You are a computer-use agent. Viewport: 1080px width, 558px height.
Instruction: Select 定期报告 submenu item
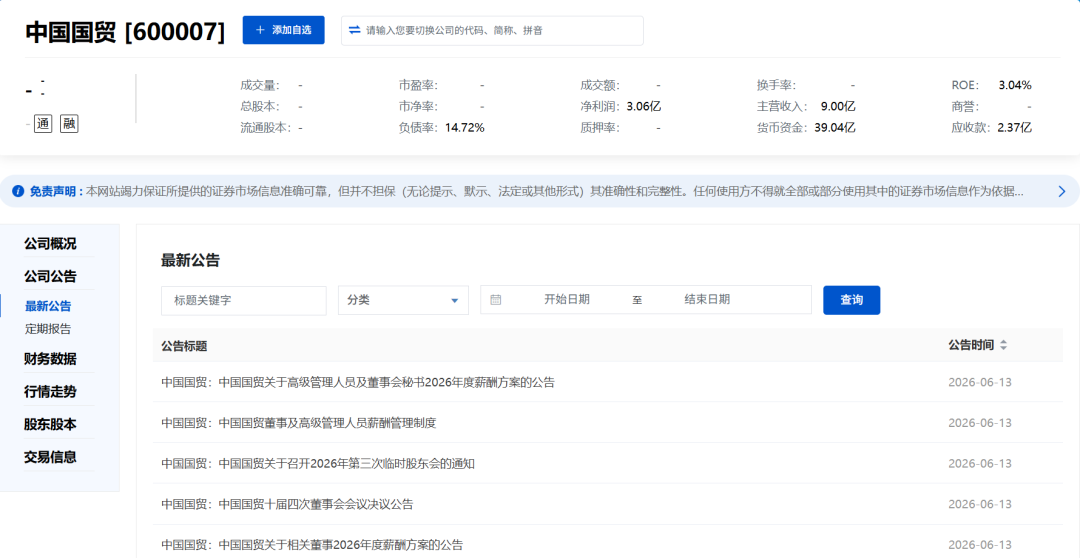point(48,329)
